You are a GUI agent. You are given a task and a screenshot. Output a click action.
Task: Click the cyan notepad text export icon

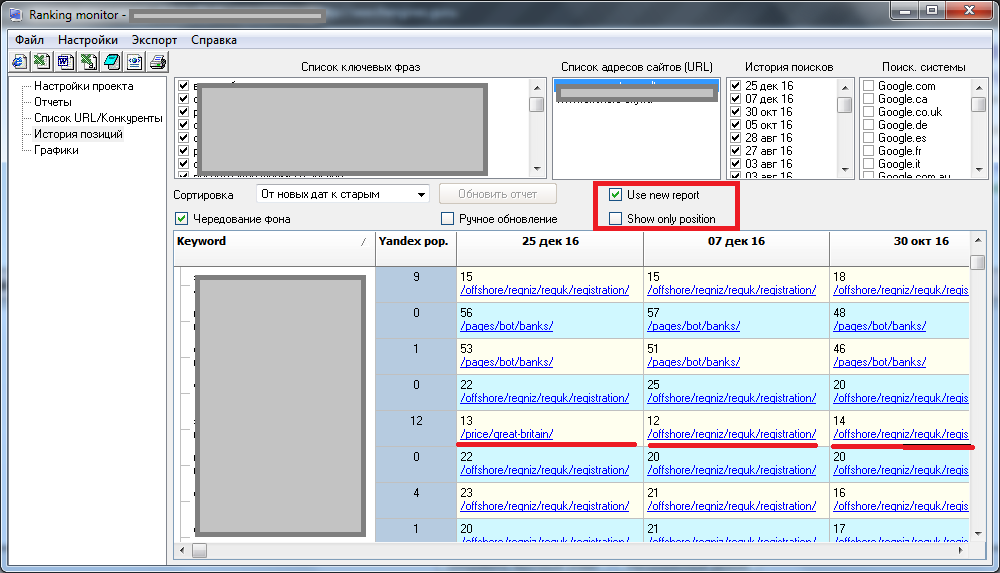click(112, 62)
